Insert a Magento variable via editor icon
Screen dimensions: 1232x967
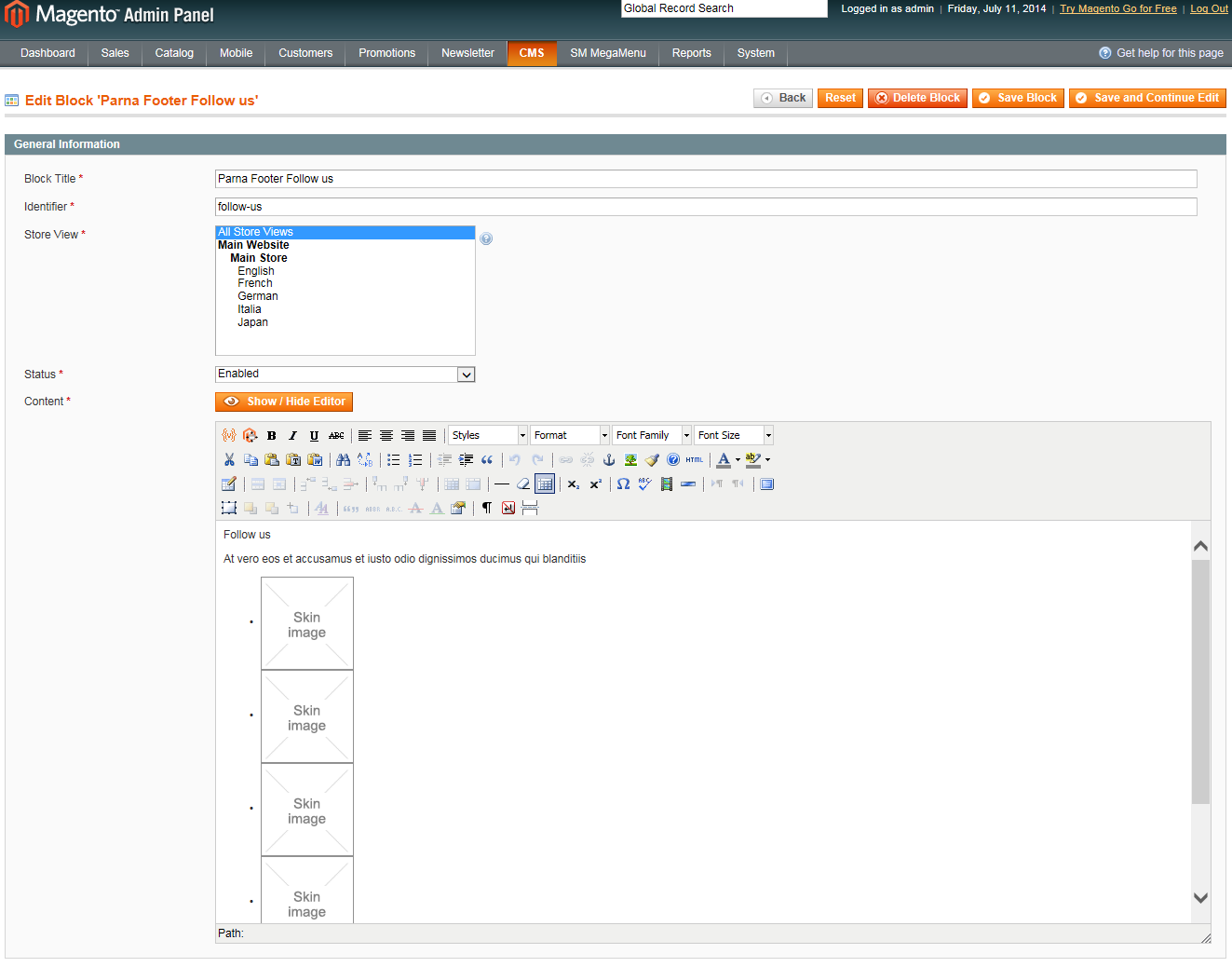point(229,435)
